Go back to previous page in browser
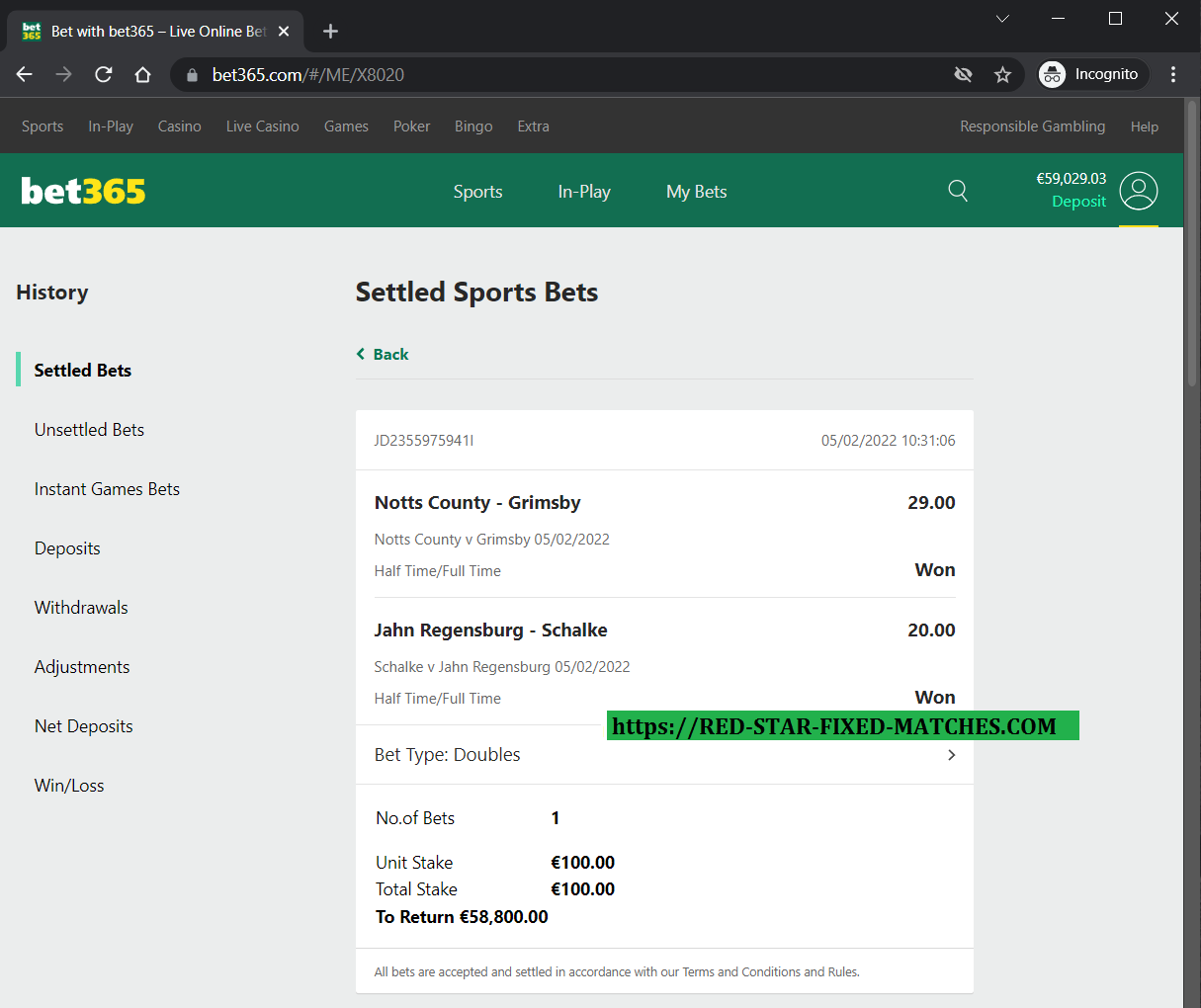The image size is (1201, 1008). pyautogui.click(x=25, y=75)
